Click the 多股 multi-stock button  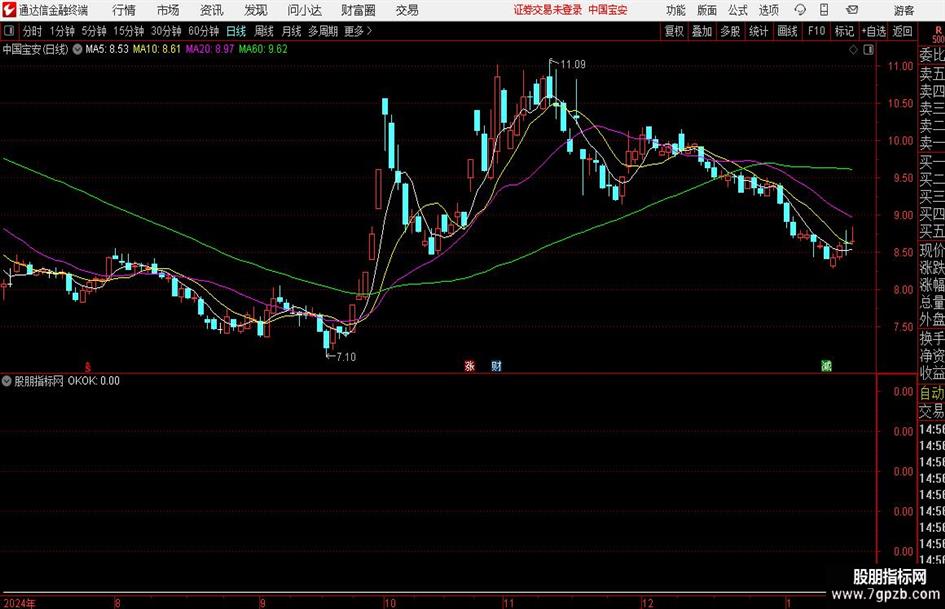click(730, 31)
